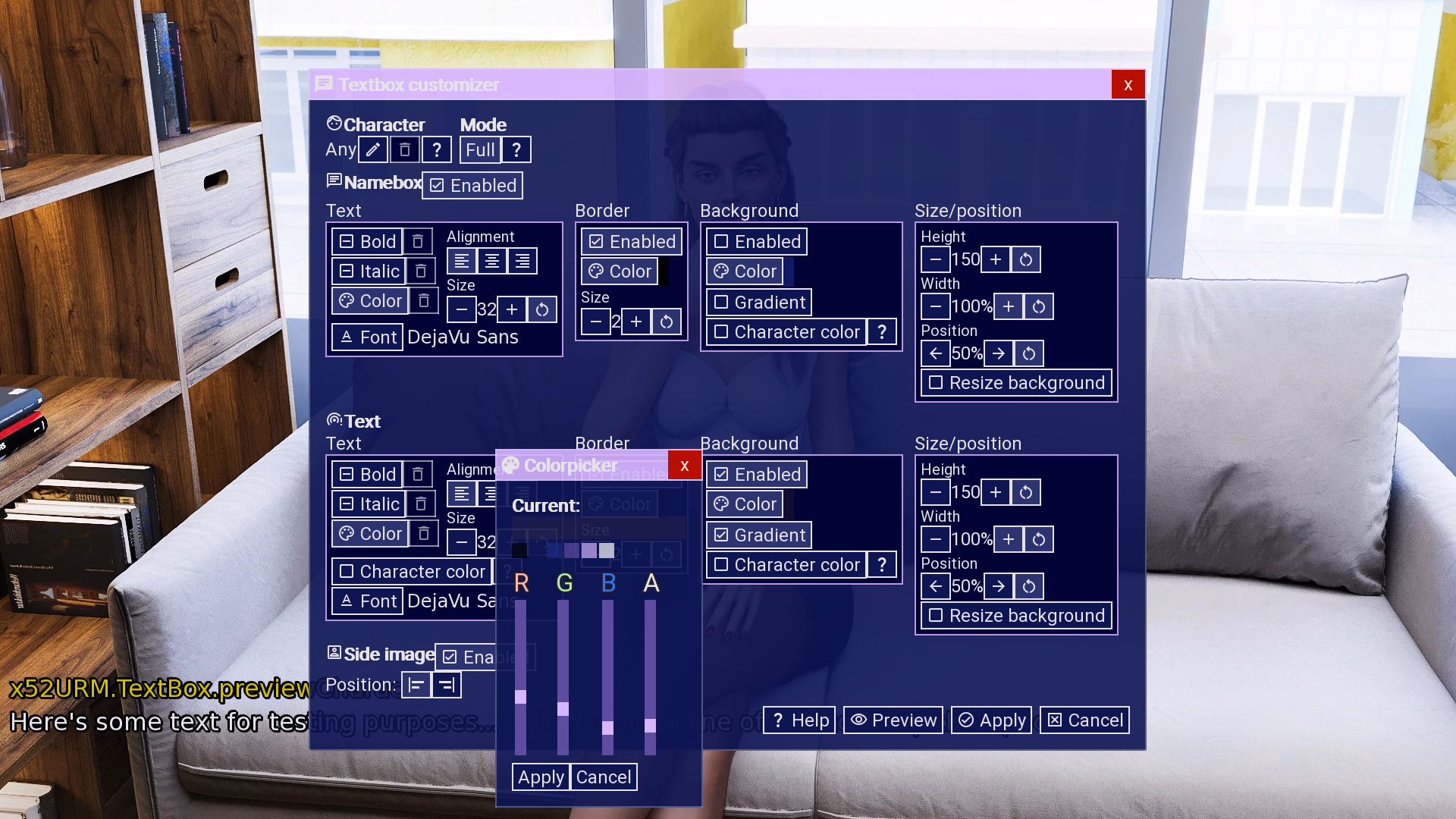Toggle dialogue Text Background Enabled checkbox
This screenshot has height=819, width=1456.
tap(757, 475)
